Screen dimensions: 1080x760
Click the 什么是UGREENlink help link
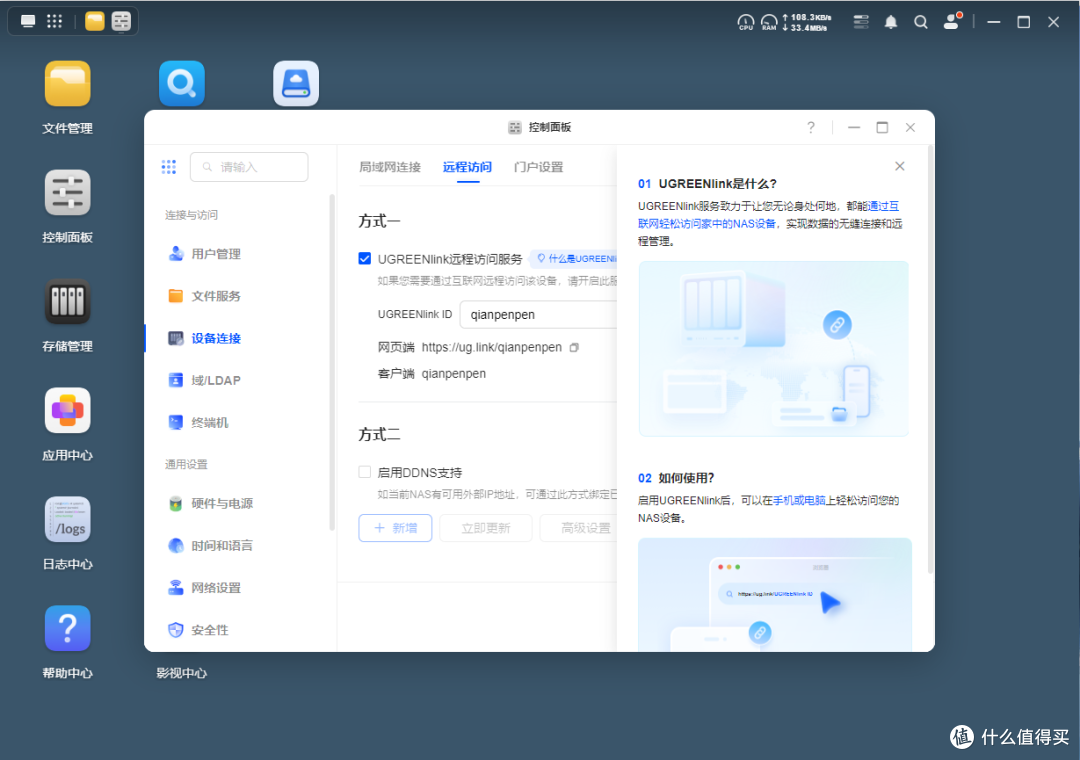click(x=574, y=258)
